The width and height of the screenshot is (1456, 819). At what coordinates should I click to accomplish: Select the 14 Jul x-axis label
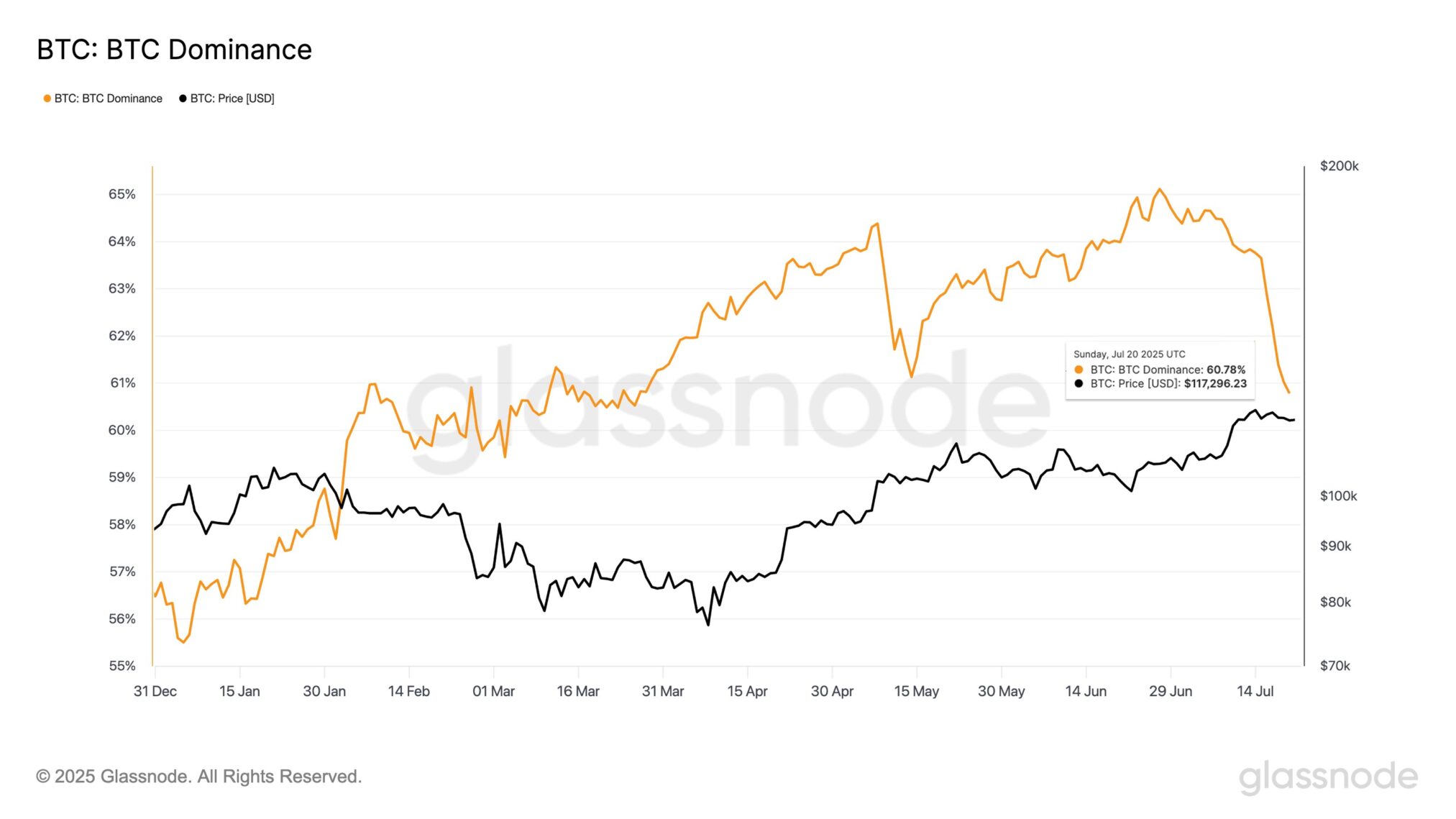point(1255,691)
